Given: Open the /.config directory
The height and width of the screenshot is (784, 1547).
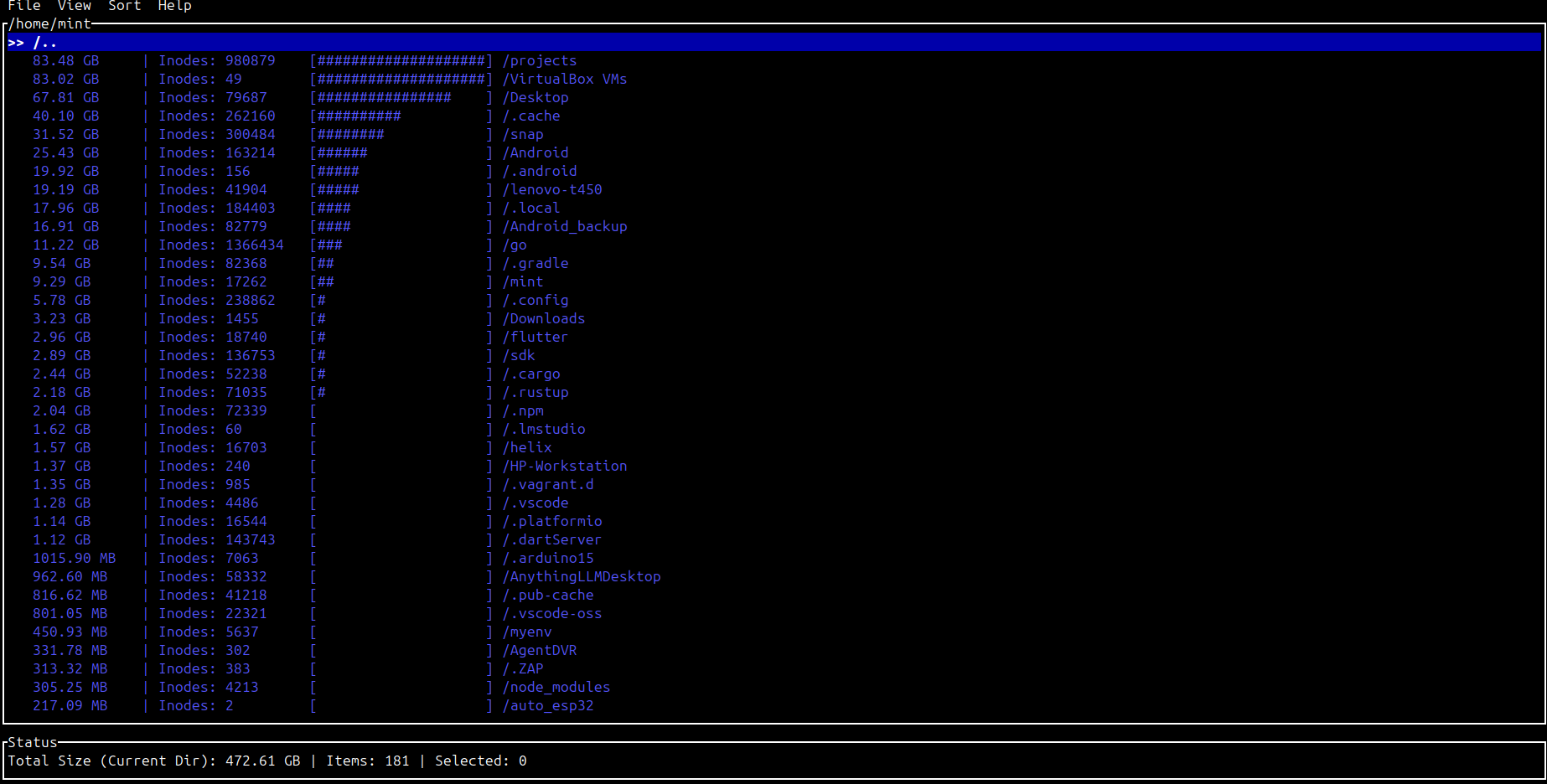Looking at the screenshot, I should 535,300.
